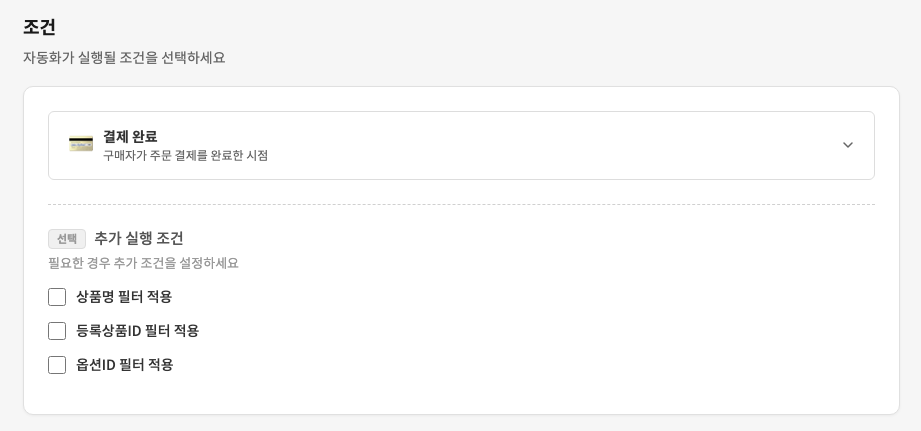Click the 추가 실행 조건 section heading
Viewport: 921px width, 431px height.
139,238
